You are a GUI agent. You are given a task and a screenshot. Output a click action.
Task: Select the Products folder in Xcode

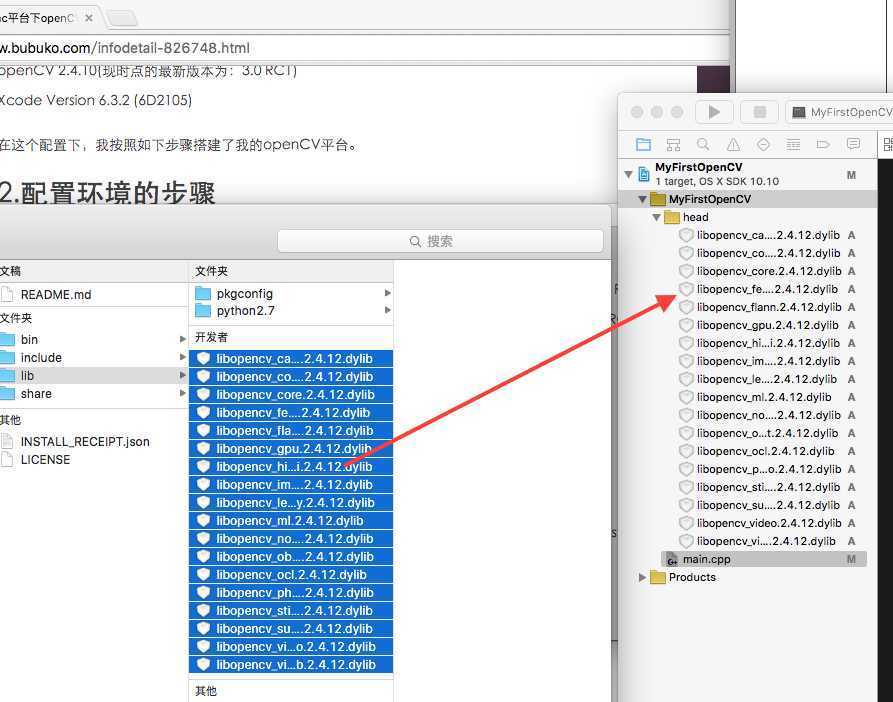(692, 577)
